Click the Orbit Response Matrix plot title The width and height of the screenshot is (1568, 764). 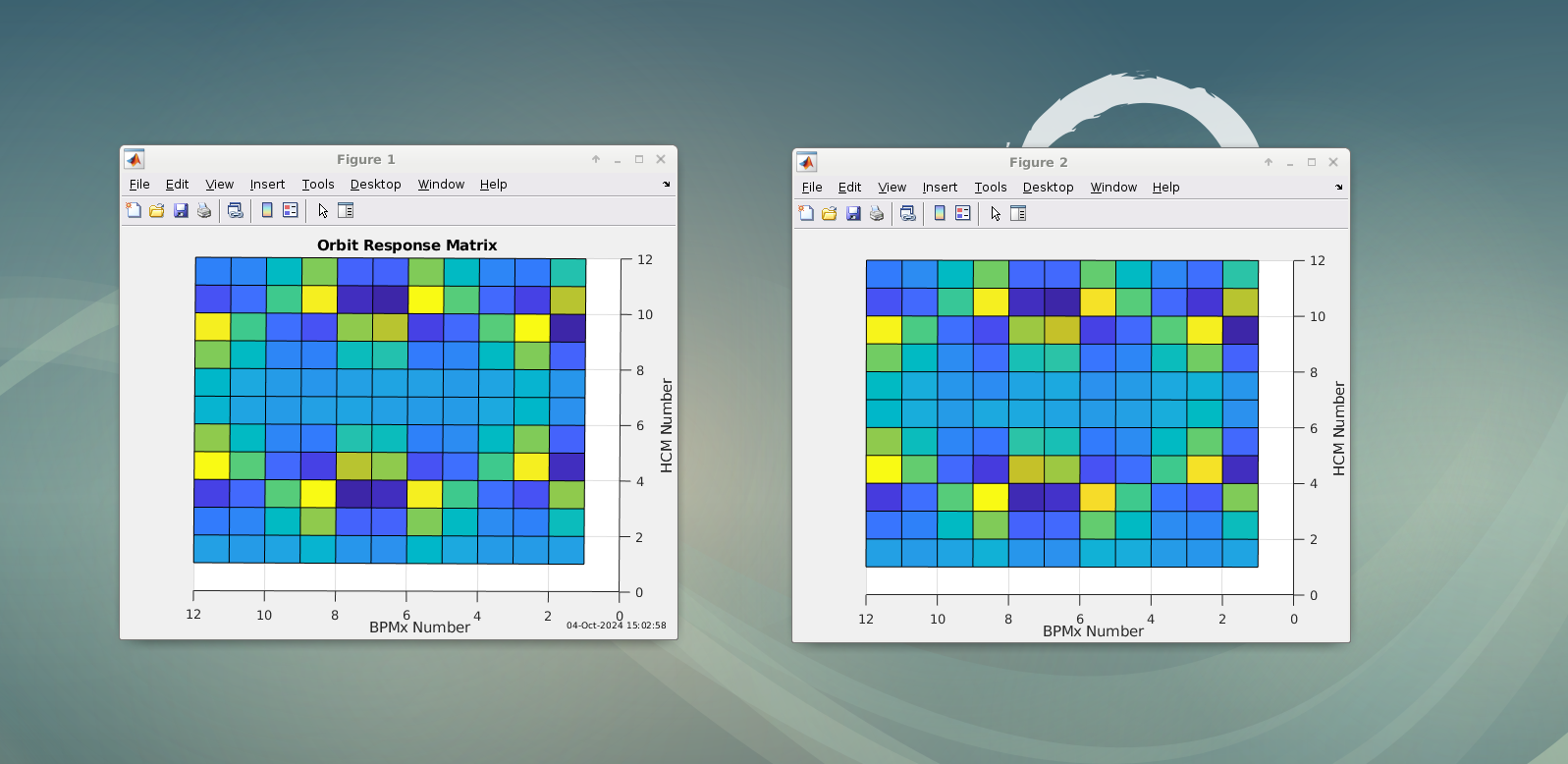[406, 246]
